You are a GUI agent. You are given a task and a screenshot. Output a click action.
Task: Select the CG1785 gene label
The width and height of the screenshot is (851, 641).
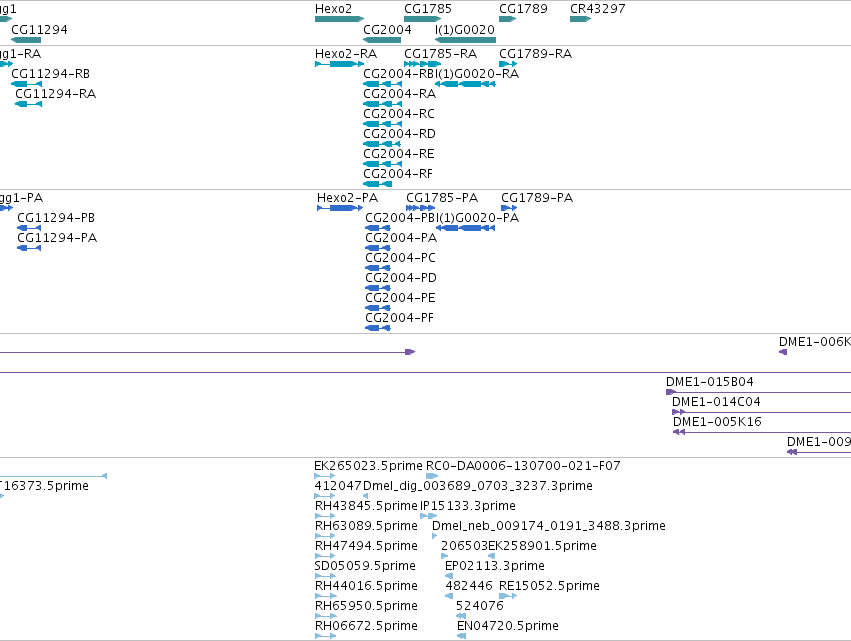tap(428, 9)
